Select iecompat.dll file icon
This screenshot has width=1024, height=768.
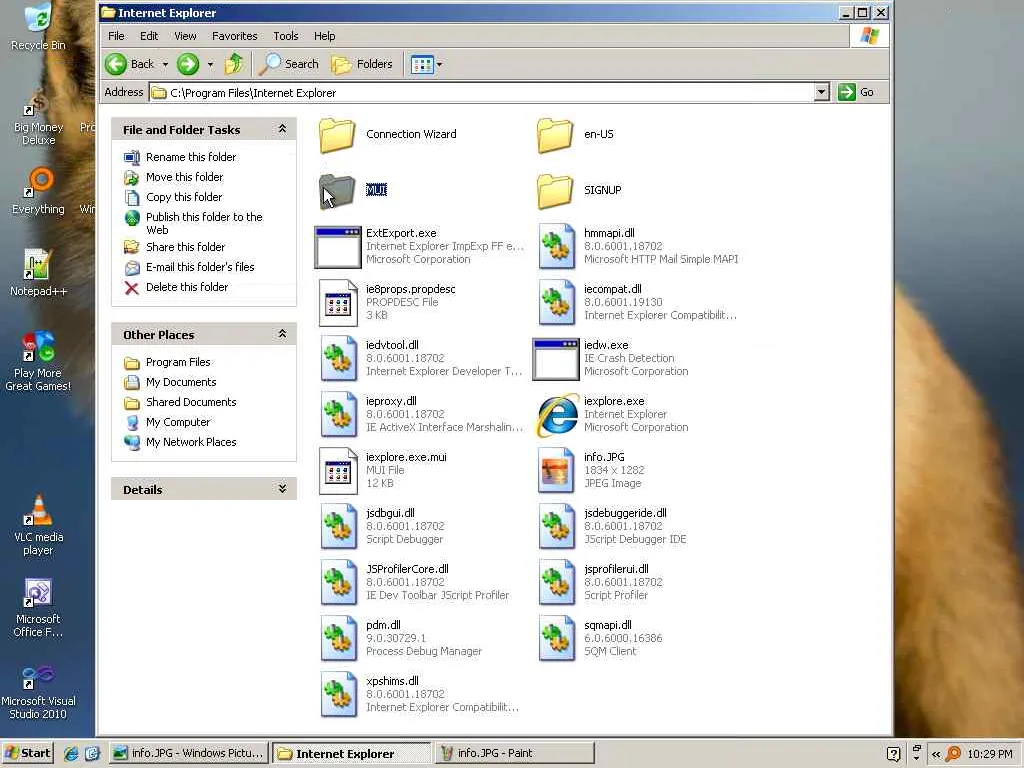[556, 302]
